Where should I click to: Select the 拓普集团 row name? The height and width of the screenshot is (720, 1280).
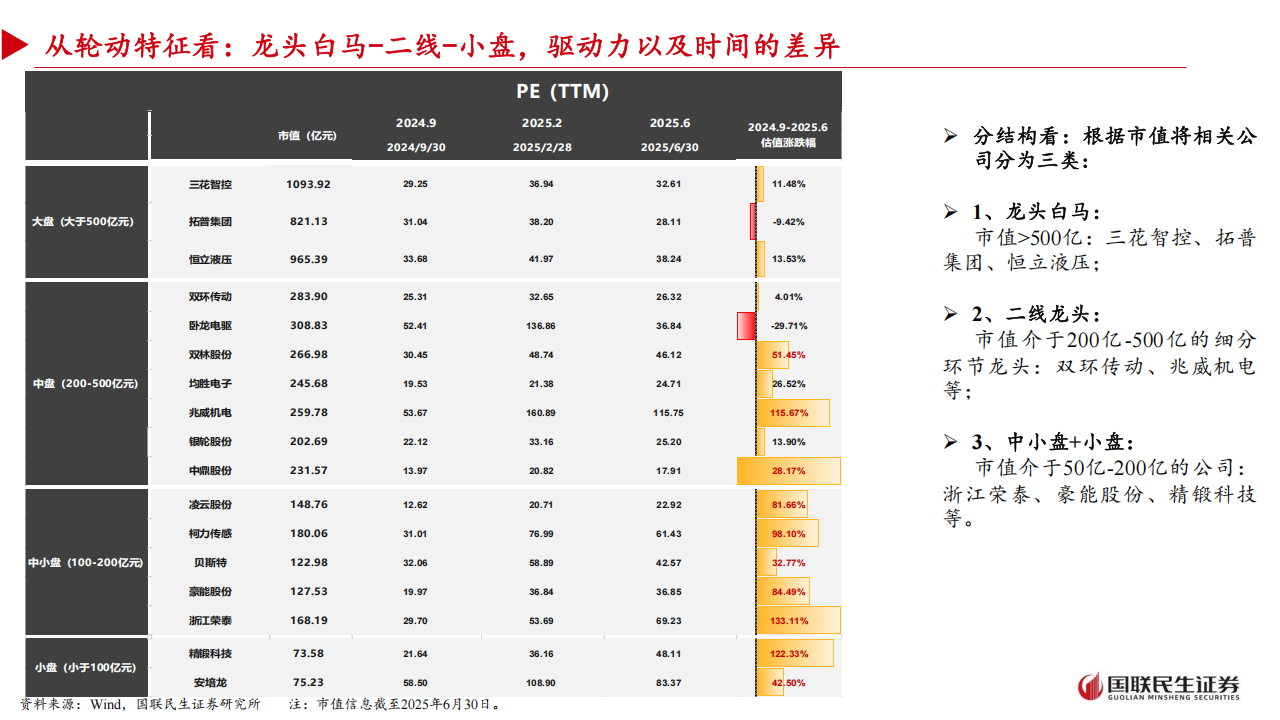[x=210, y=221]
